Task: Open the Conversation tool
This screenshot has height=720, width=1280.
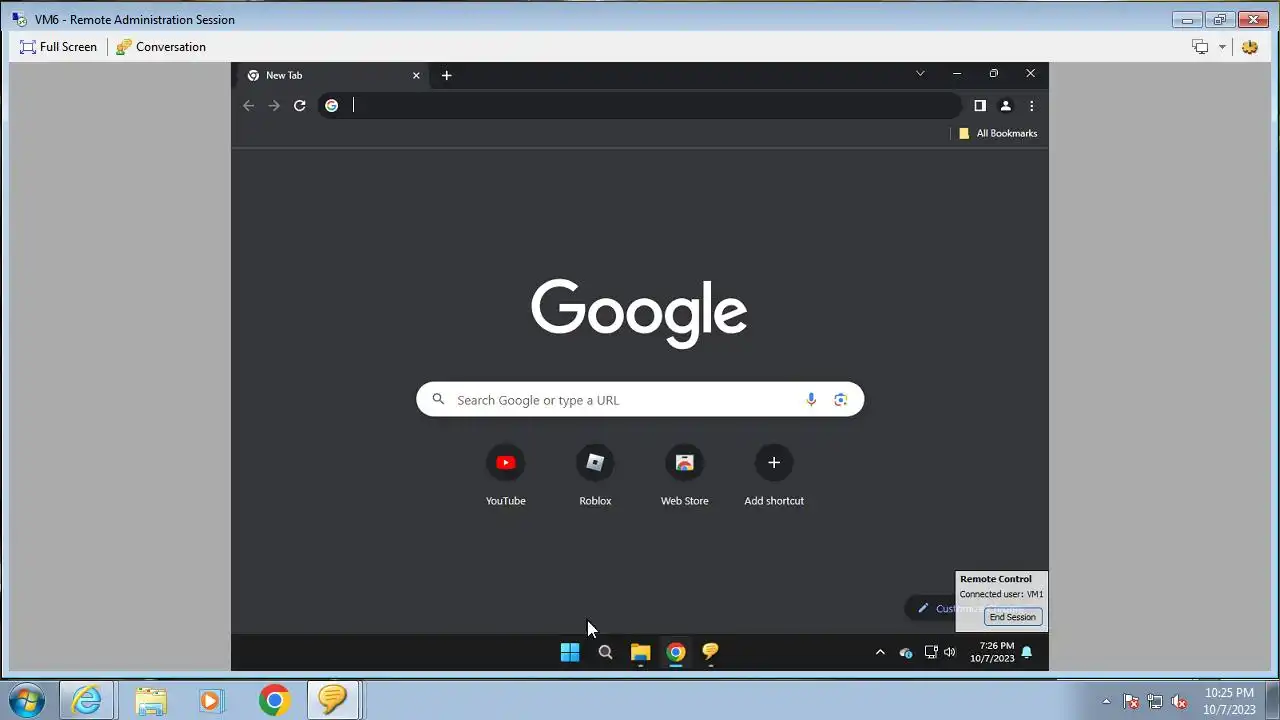Action: (161, 47)
